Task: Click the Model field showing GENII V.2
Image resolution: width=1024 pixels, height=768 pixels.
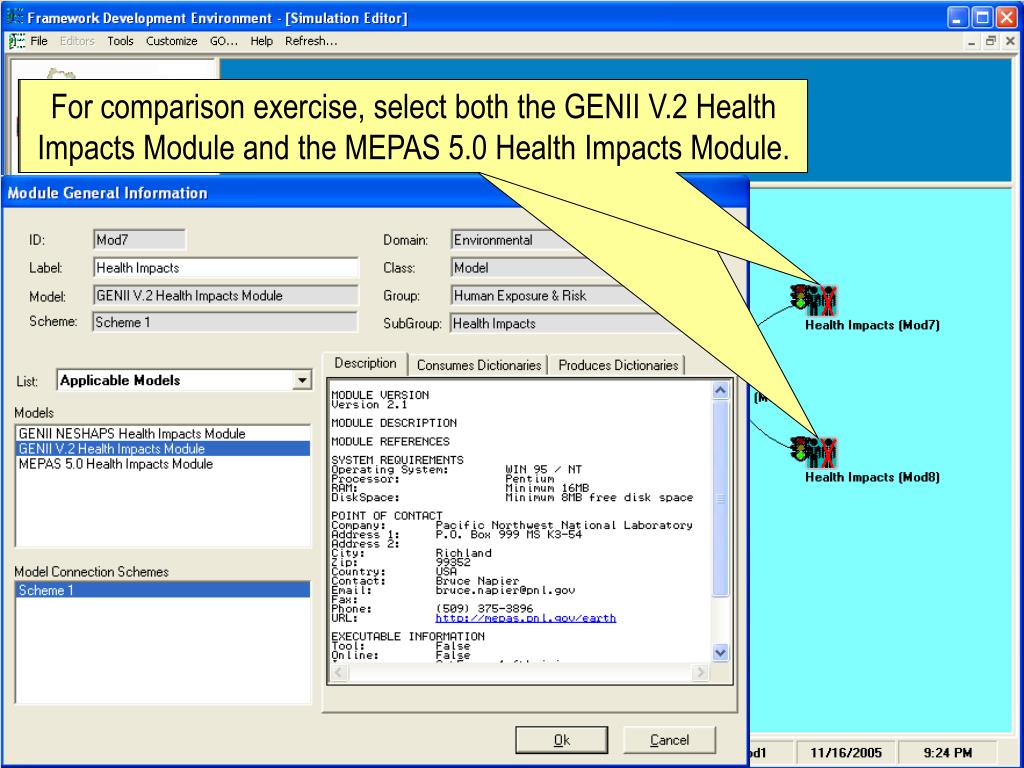Action: click(226, 295)
